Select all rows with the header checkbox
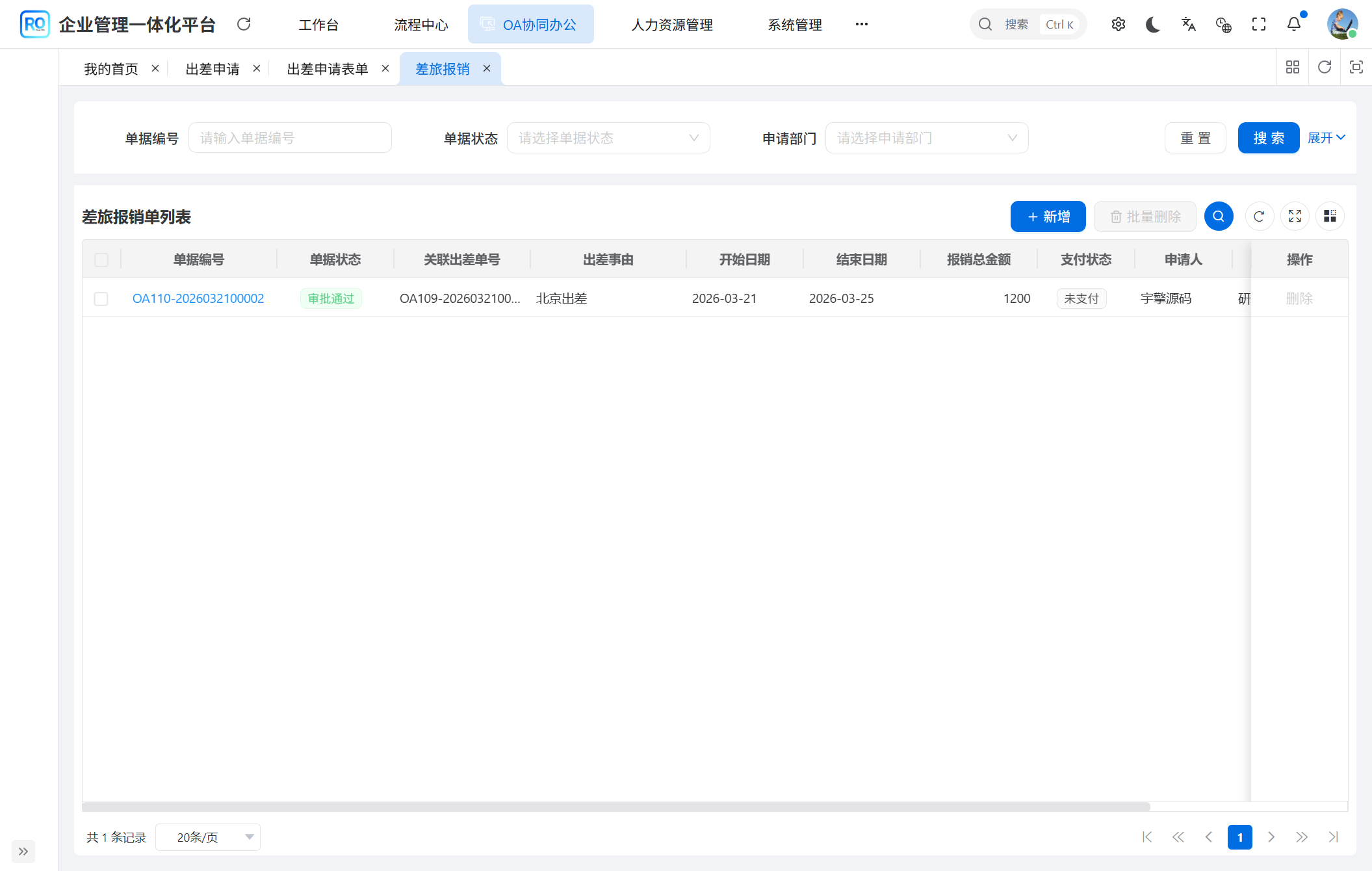The image size is (1372, 871). [101, 260]
